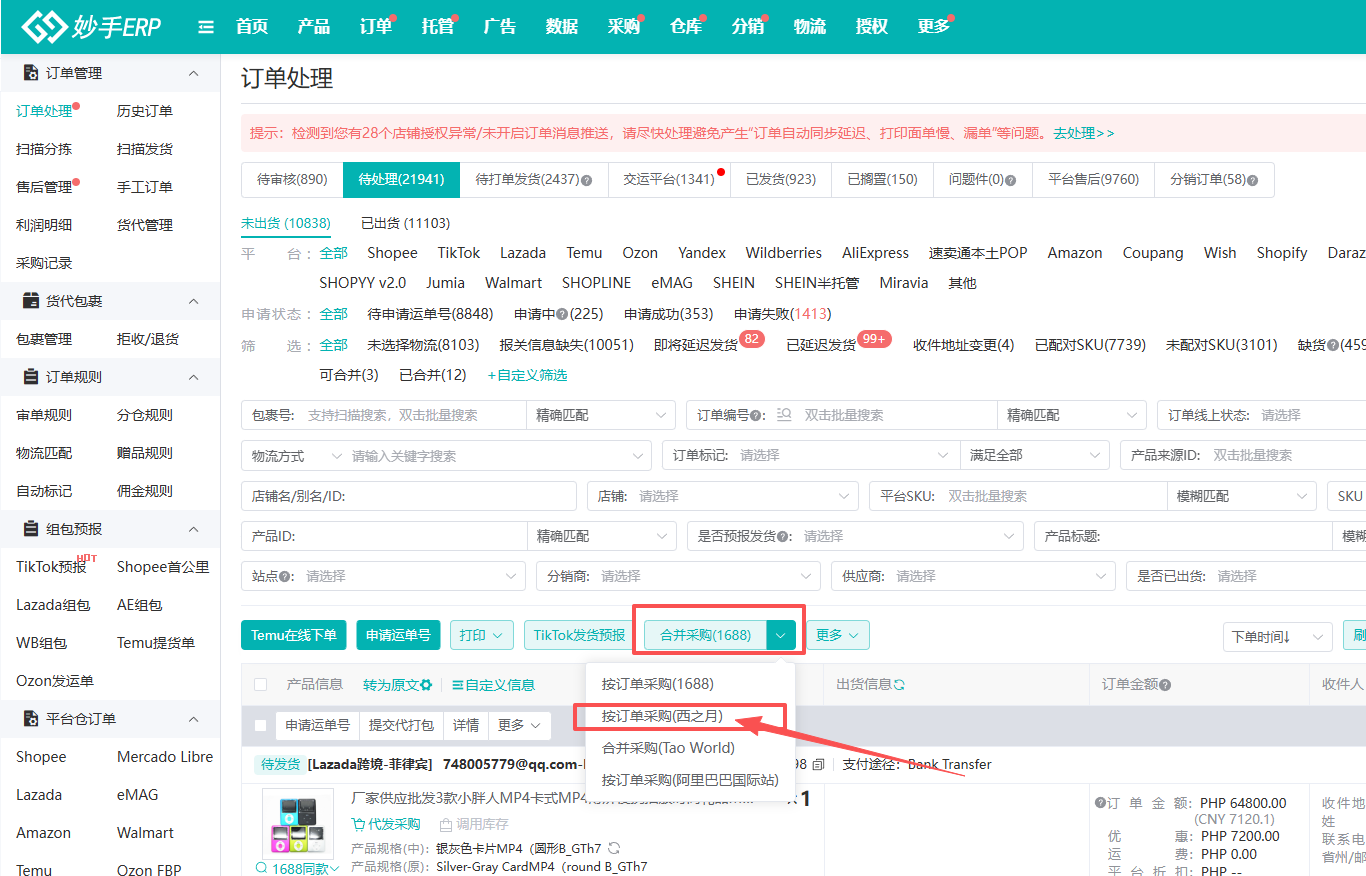Click the 平台仓订单 section icon
The height and width of the screenshot is (876, 1366).
click(x=30, y=719)
